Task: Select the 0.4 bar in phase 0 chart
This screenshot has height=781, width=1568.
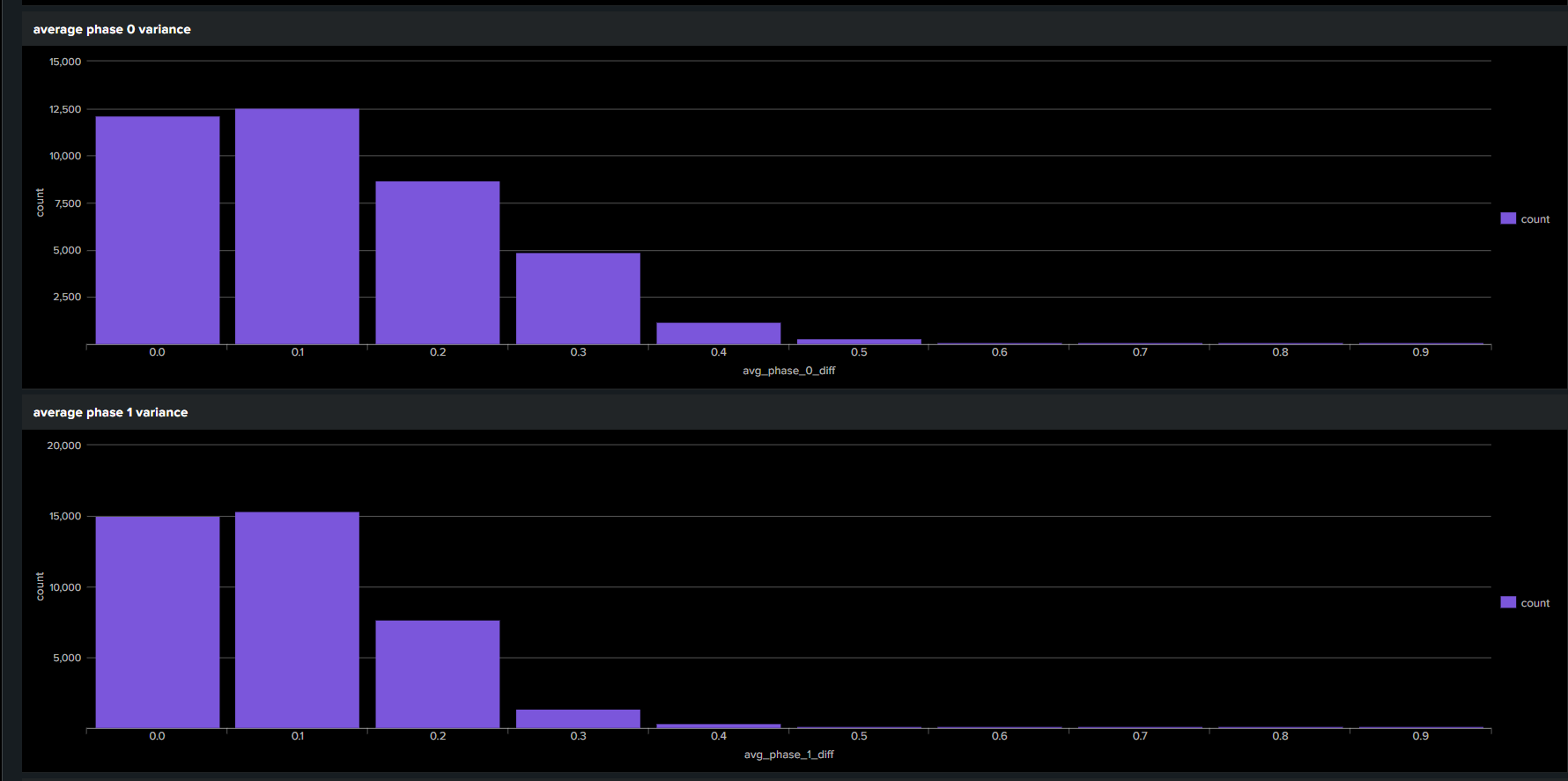Action: [719, 334]
